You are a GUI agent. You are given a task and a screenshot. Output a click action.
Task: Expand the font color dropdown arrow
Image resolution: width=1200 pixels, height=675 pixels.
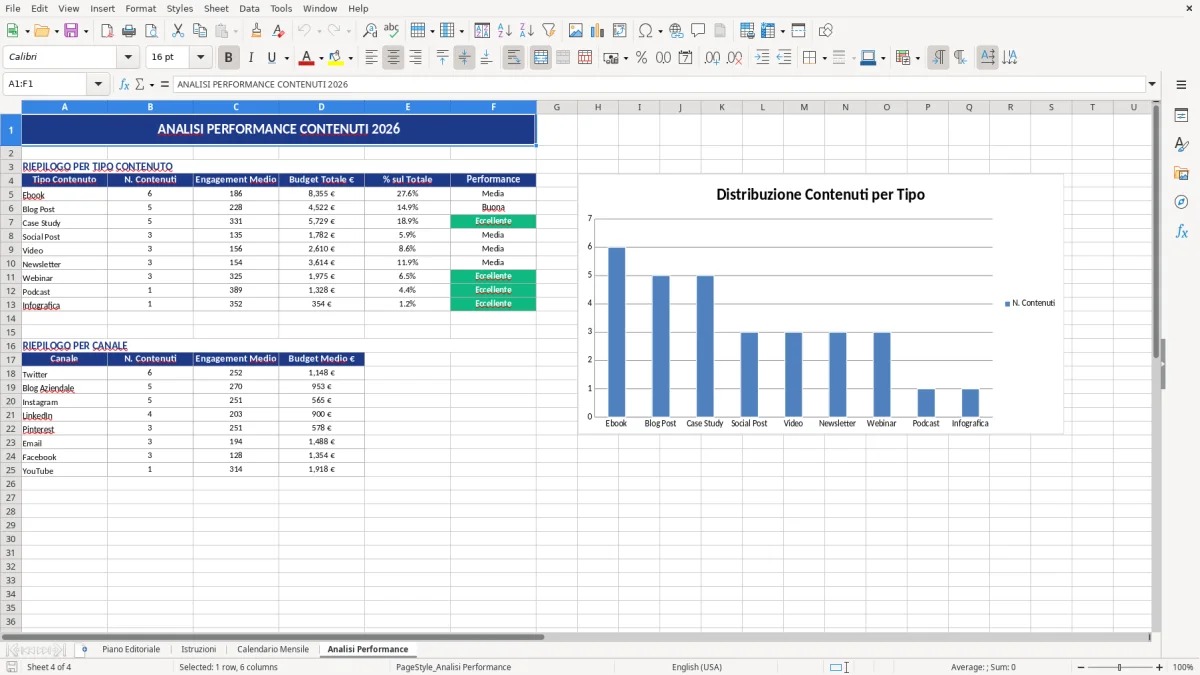tap(321, 57)
